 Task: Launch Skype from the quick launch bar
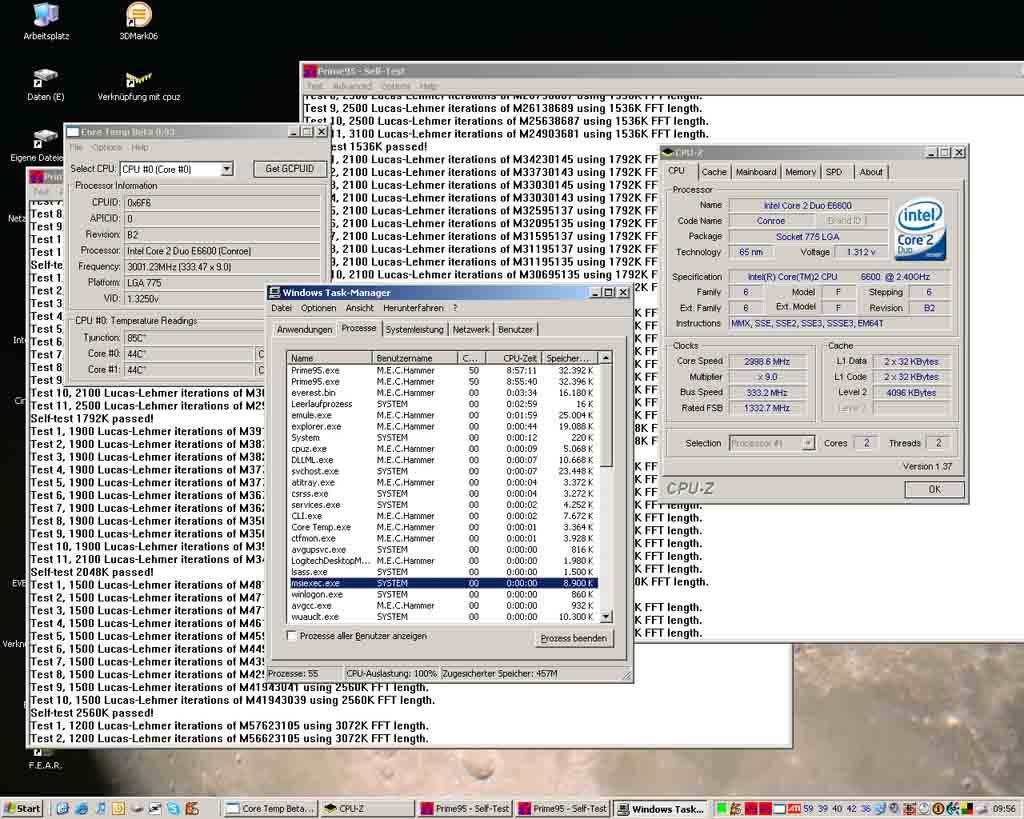(173, 809)
